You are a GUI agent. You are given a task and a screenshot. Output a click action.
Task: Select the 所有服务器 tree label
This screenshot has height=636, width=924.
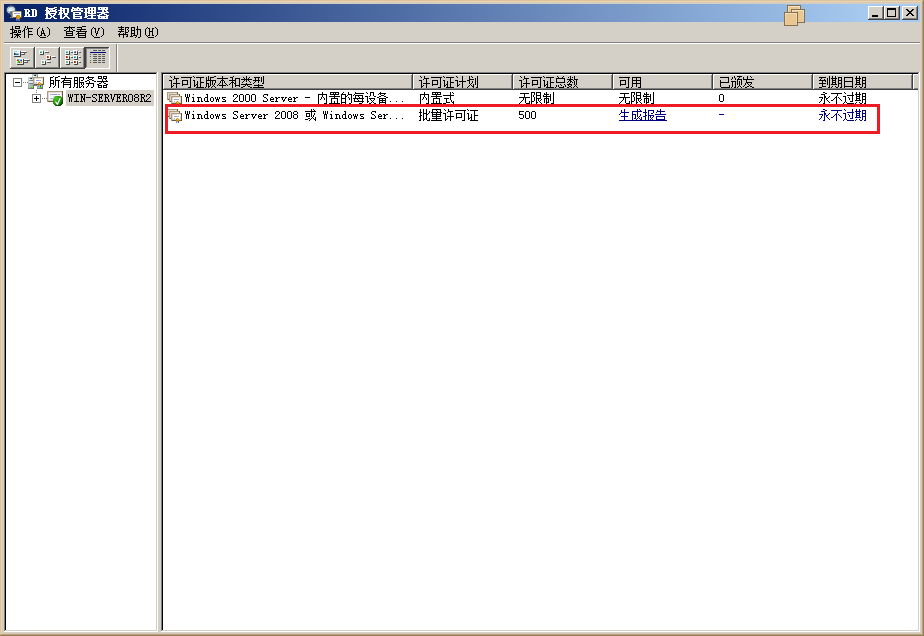78,83
